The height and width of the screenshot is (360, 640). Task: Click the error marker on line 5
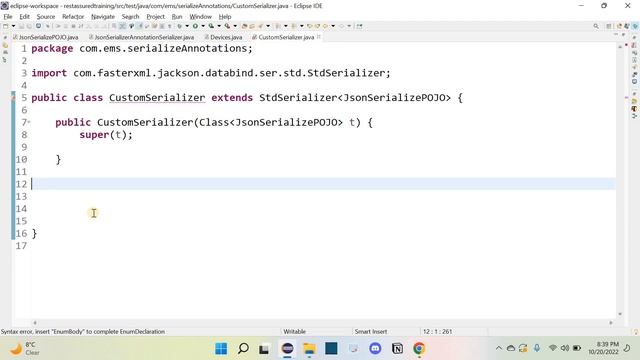(13, 97)
